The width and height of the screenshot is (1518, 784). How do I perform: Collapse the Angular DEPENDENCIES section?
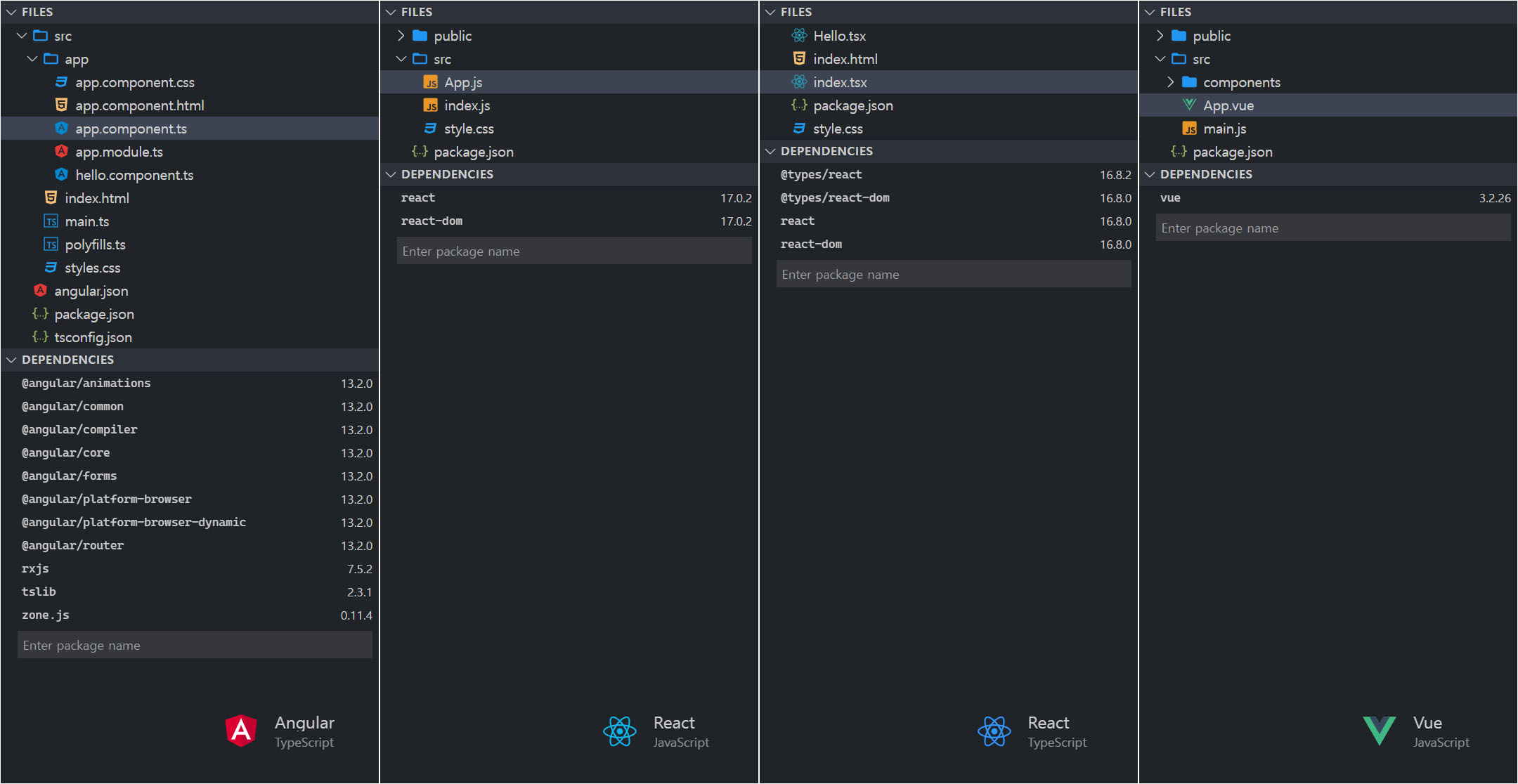pos(11,360)
